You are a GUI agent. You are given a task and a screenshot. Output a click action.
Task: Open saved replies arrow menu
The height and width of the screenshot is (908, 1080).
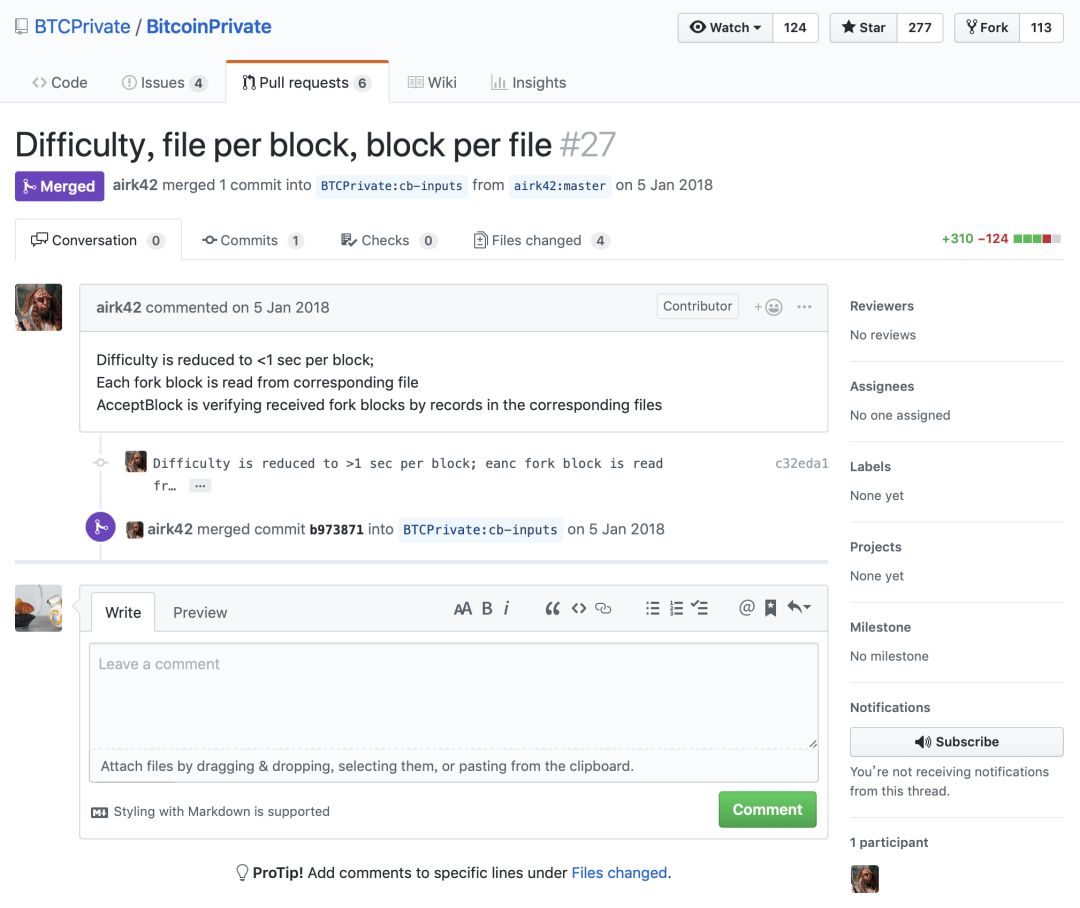(799, 607)
